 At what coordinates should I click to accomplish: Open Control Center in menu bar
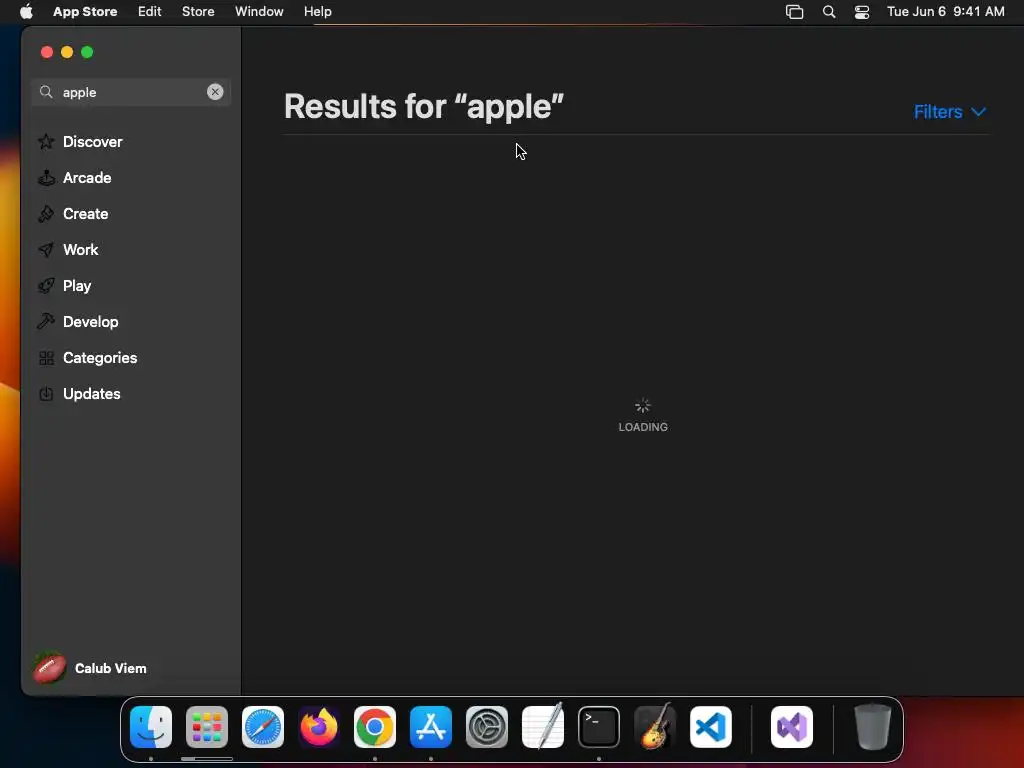pos(862,12)
